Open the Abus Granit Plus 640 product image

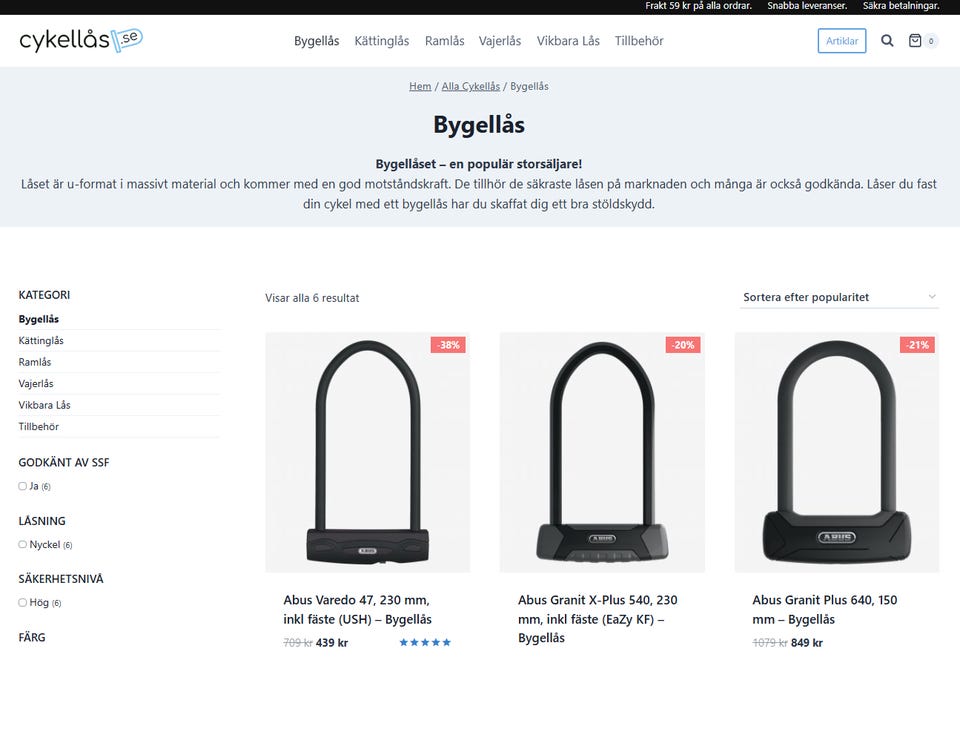point(837,452)
